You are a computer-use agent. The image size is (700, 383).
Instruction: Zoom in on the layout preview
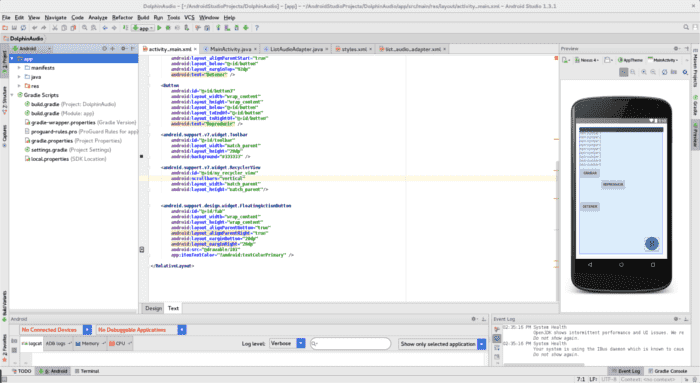click(x=644, y=72)
